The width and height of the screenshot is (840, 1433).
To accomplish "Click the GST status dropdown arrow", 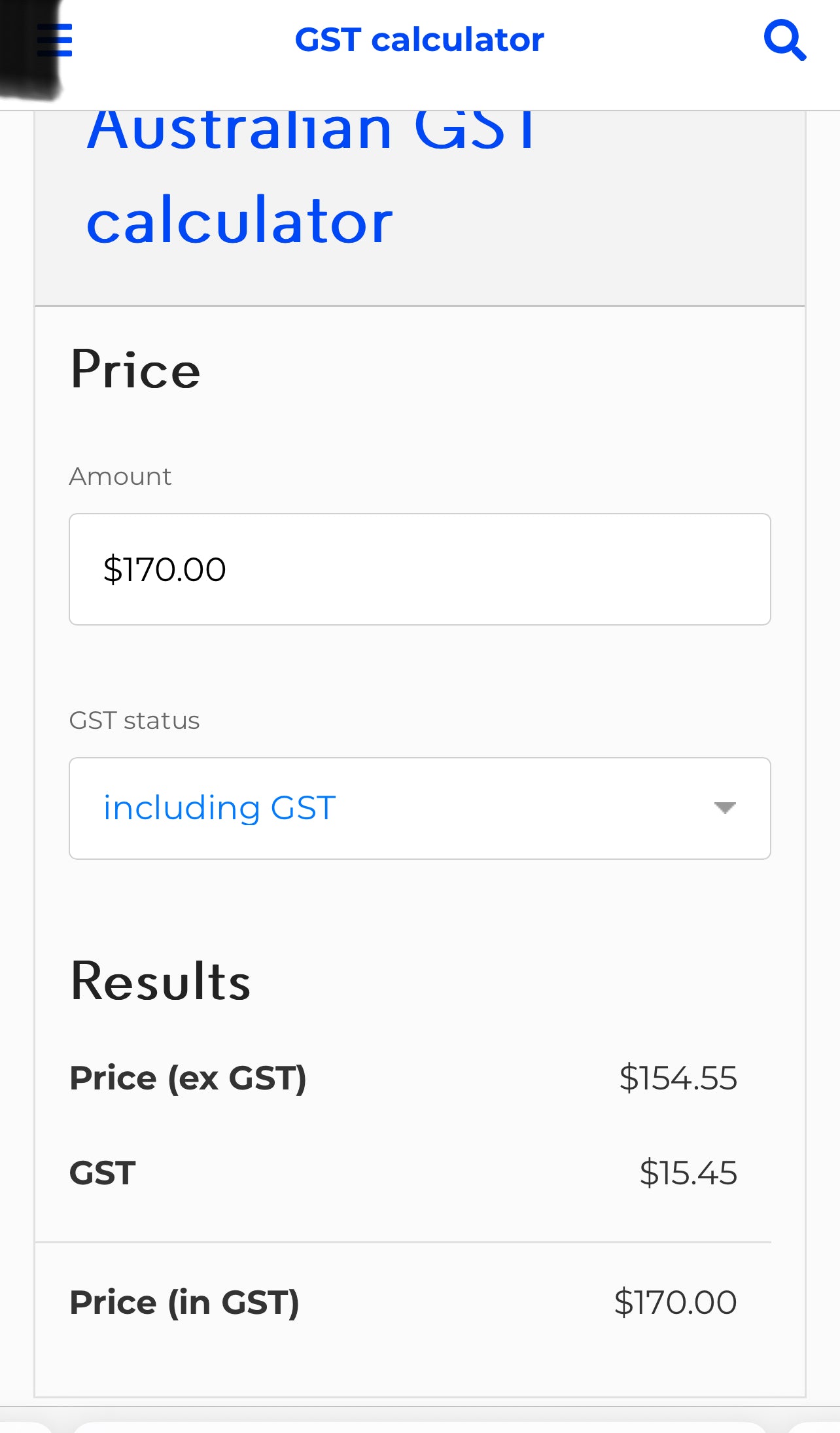I will tap(725, 808).
